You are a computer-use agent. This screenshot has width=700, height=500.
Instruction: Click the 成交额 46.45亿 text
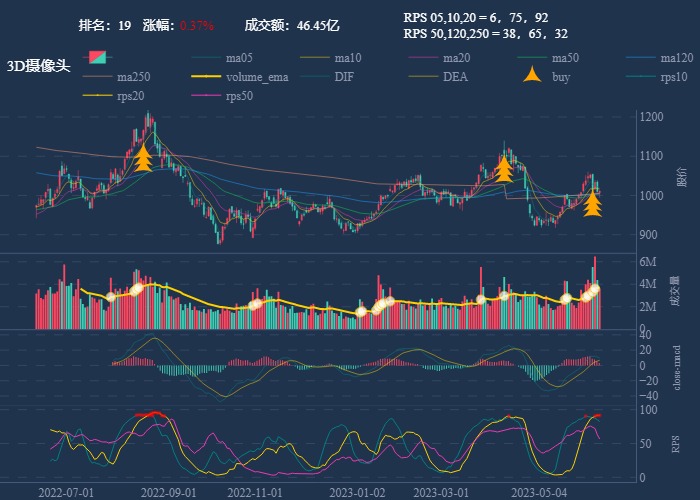292,25
